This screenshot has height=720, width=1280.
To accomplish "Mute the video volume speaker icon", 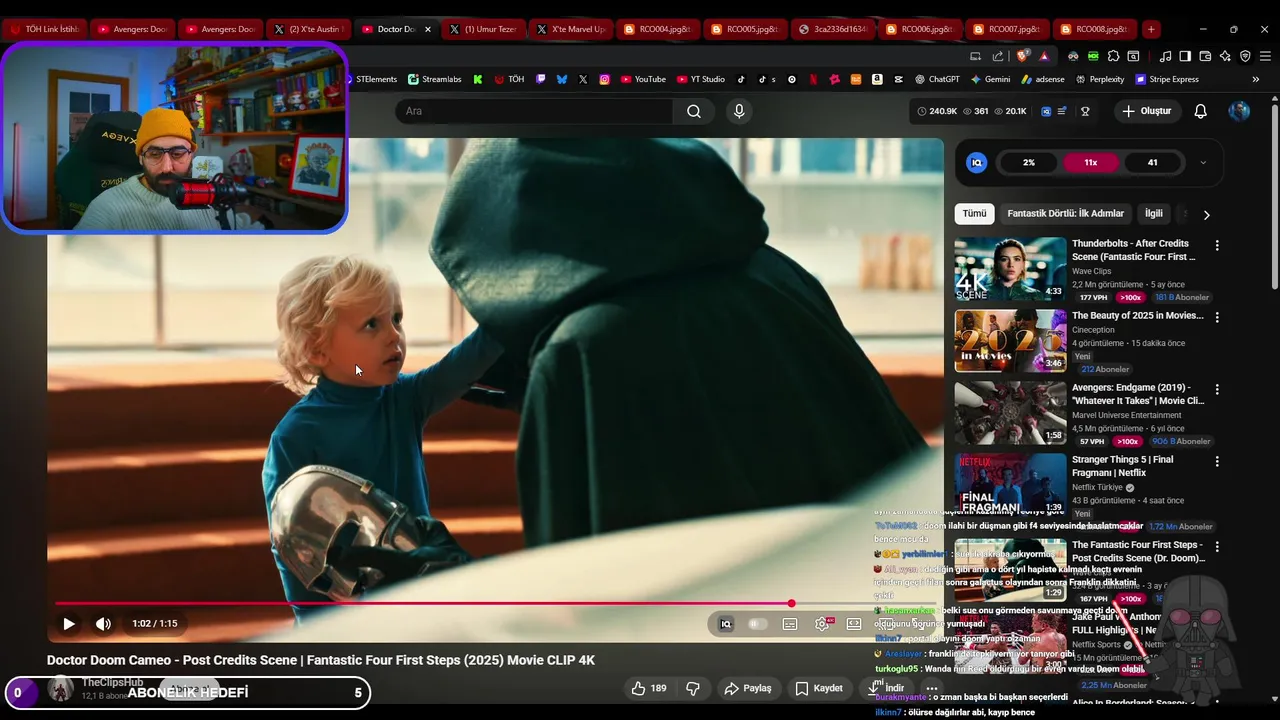I will pos(103,624).
